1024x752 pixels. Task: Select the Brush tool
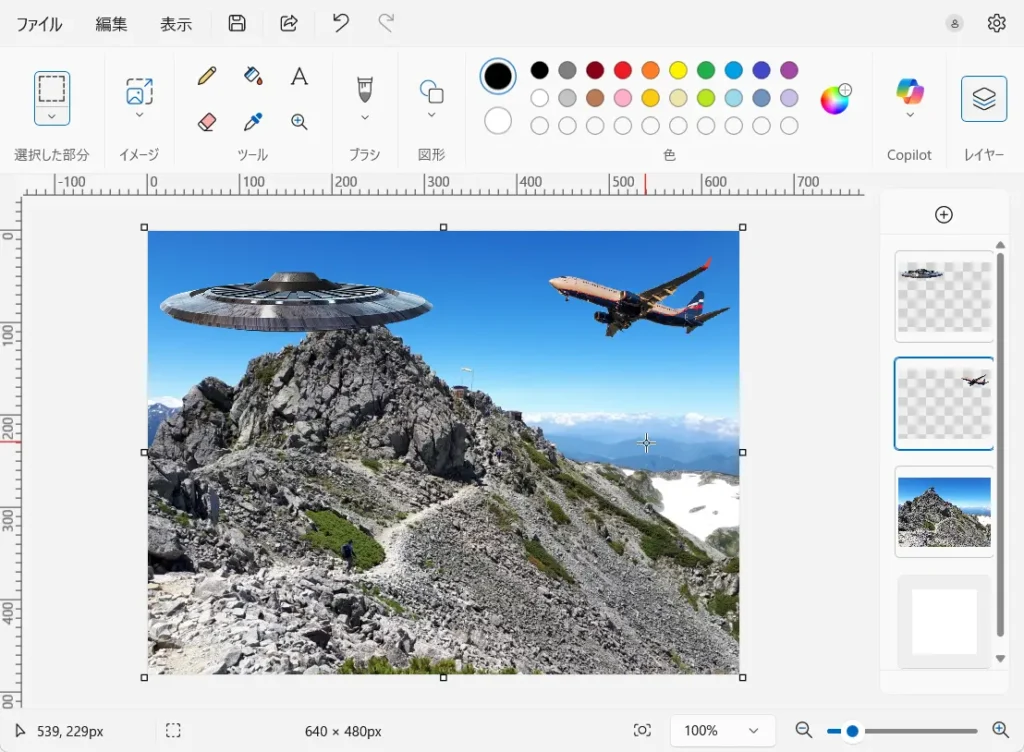pos(365,90)
